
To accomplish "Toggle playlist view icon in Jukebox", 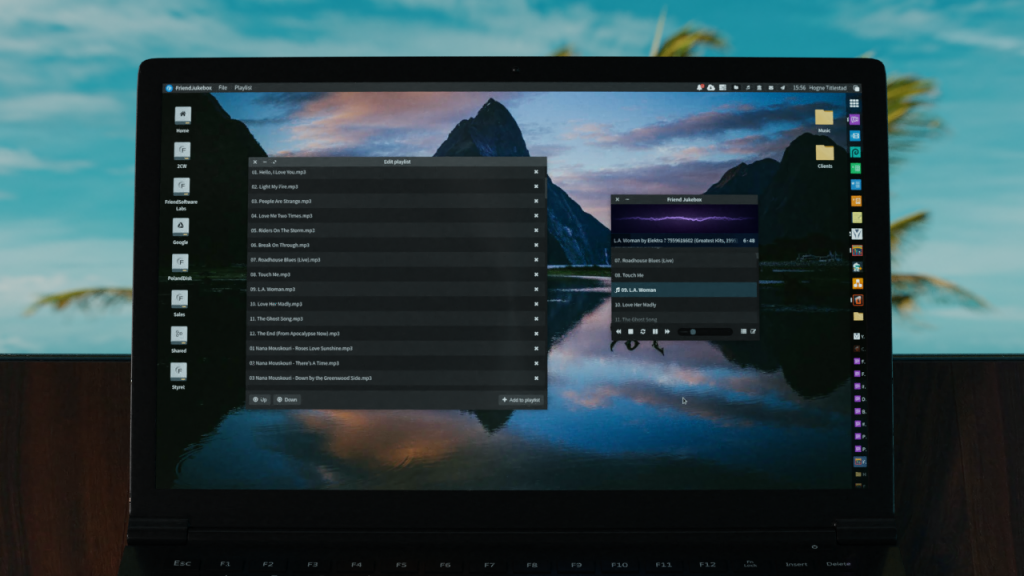I will pyautogui.click(x=743, y=332).
